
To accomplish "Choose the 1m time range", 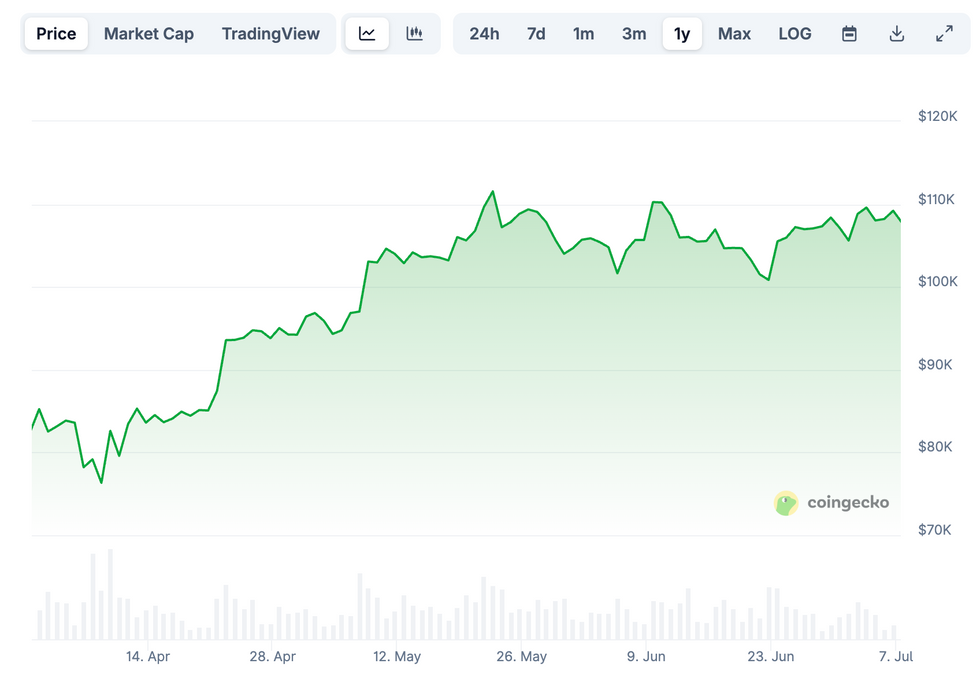I will pos(584,34).
